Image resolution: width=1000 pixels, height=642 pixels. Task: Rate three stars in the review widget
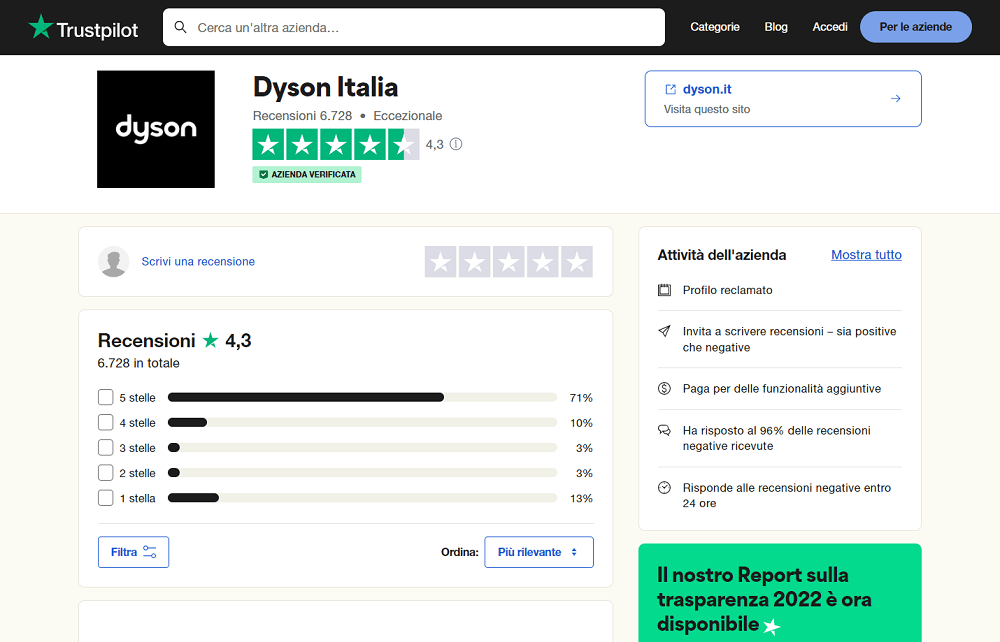coord(509,261)
